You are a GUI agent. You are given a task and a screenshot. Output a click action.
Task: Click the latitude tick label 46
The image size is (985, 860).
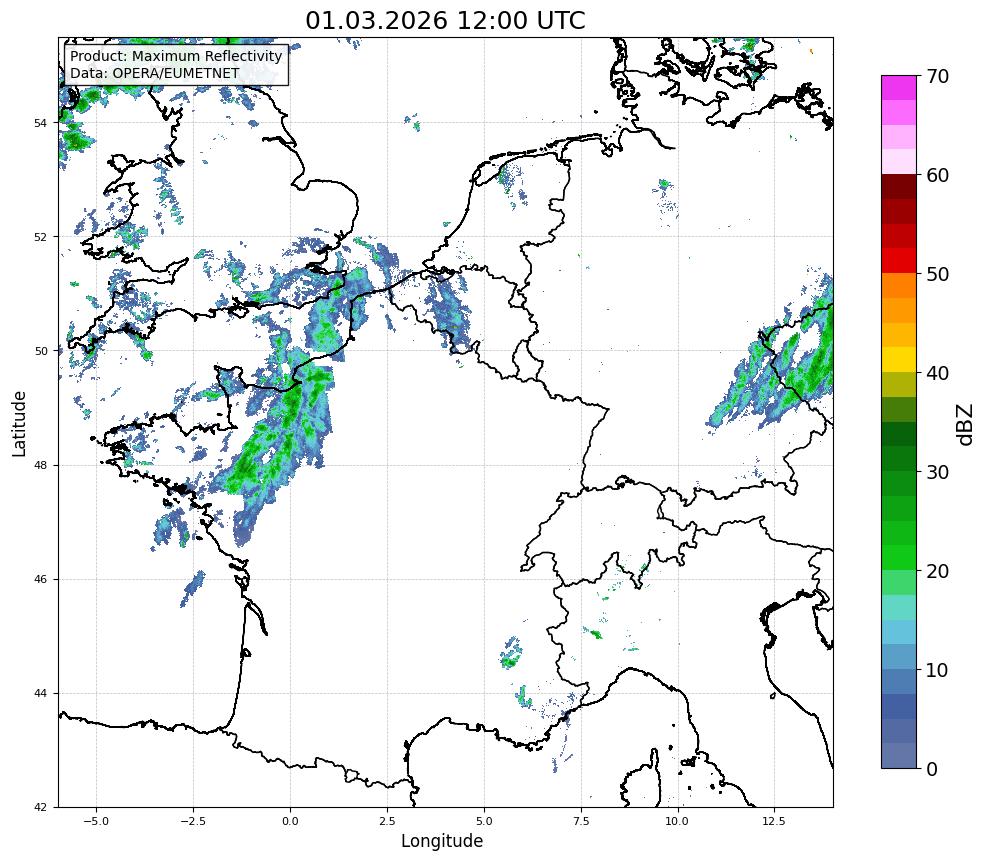tap(40, 580)
